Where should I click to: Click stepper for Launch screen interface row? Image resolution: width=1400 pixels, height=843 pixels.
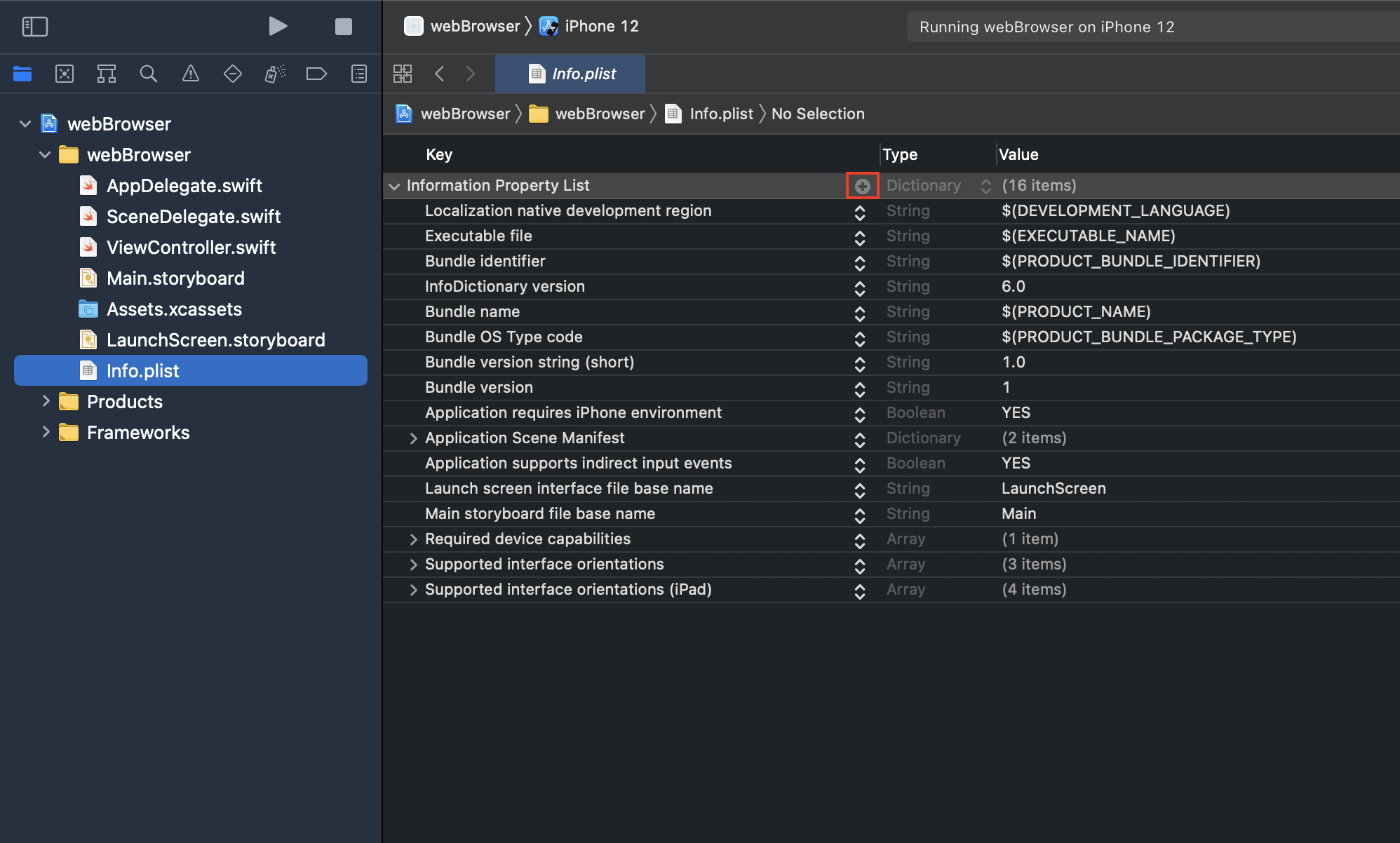pos(860,490)
